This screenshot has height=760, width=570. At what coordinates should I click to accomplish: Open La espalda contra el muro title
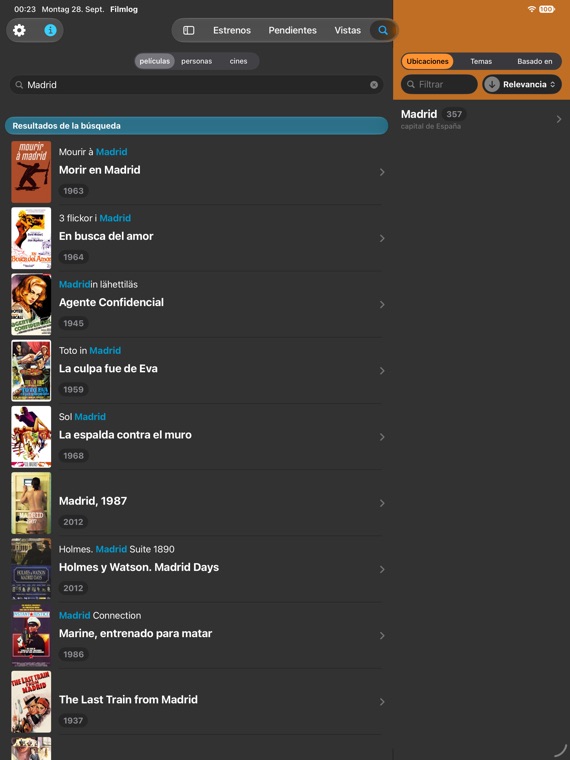point(125,435)
